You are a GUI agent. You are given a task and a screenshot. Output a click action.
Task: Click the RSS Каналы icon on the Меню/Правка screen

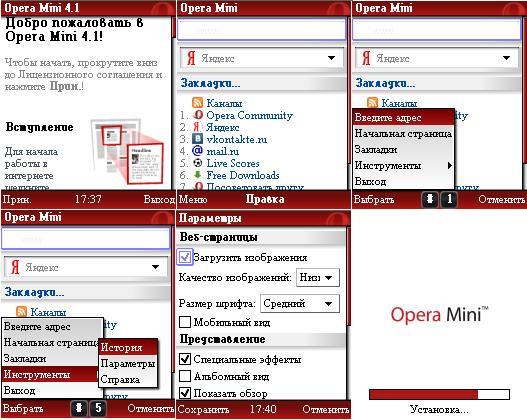pos(197,102)
